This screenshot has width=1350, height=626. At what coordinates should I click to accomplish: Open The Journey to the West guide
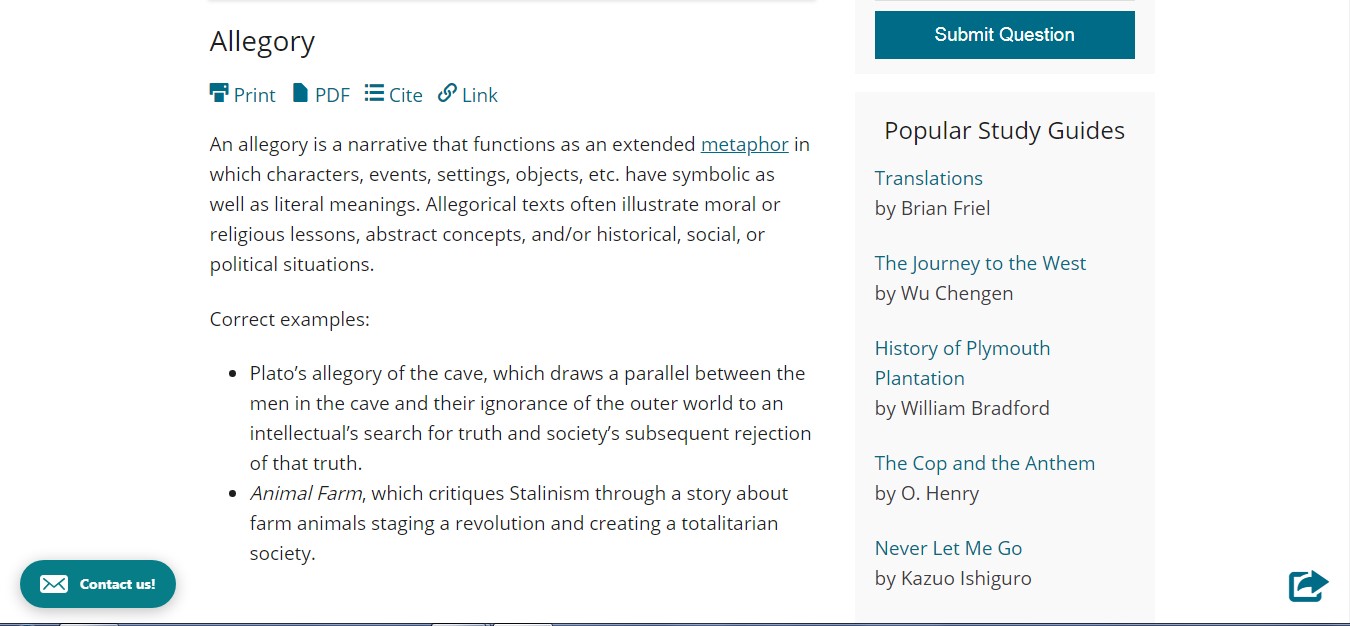[x=980, y=263]
